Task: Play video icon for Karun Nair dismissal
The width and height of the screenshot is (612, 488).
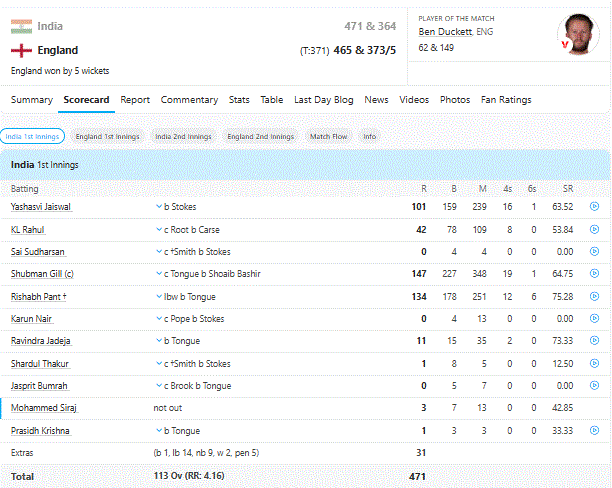Action: pos(594,318)
